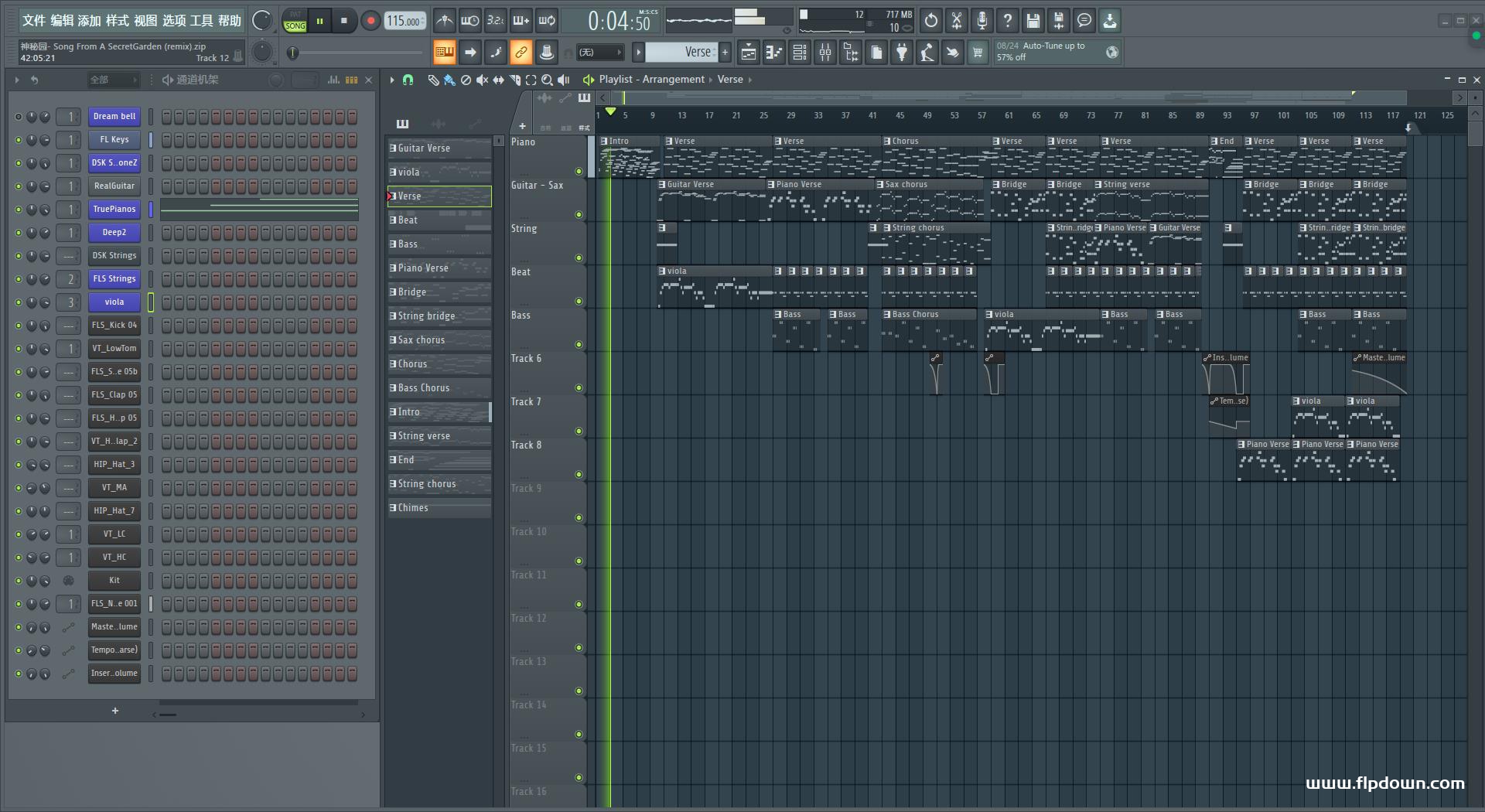The width and height of the screenshot is (1485, 812).
Task: Click the master volume knob
Action: (262, 21)
